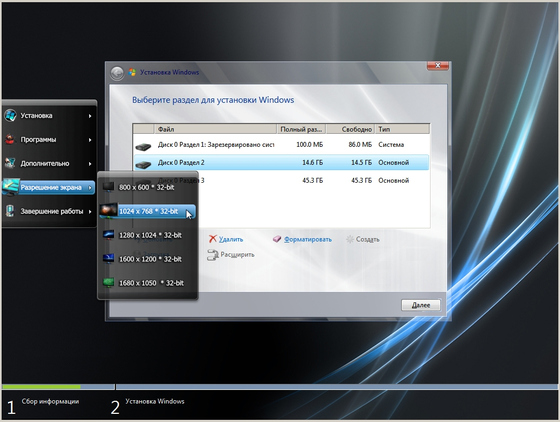Select the Диск 0 Раздел 2 row
Image resolution: width=560 pixels, height=422 pixels.
click(x=281, y=162)
